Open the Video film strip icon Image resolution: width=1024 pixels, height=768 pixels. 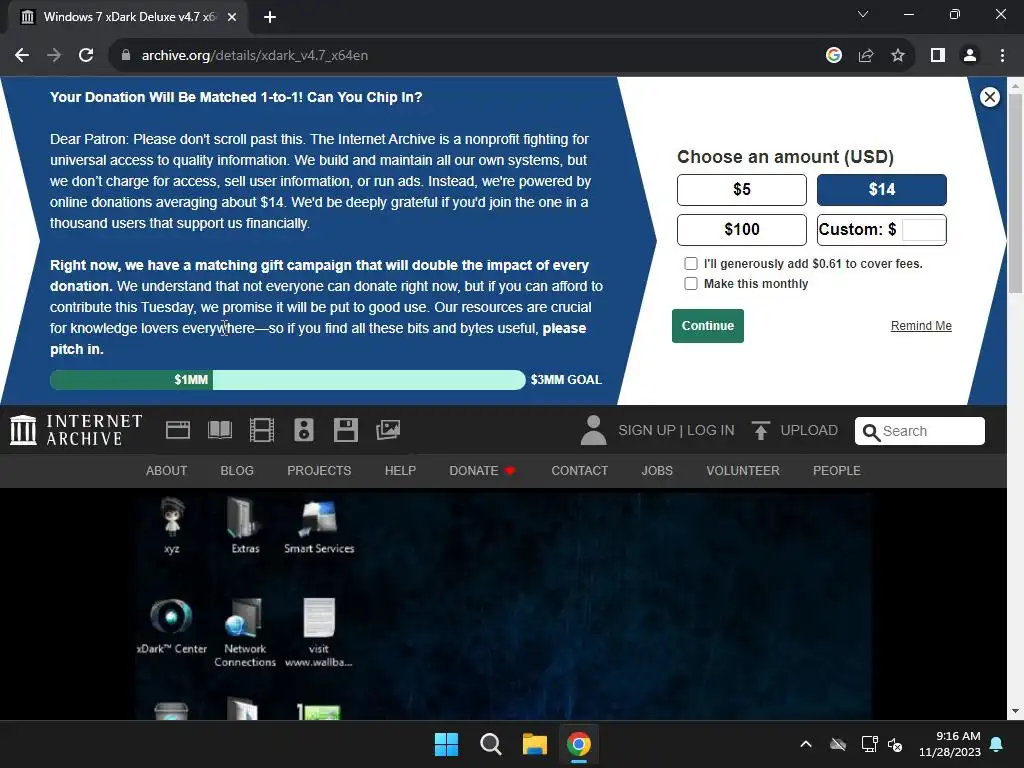point(262,430)
